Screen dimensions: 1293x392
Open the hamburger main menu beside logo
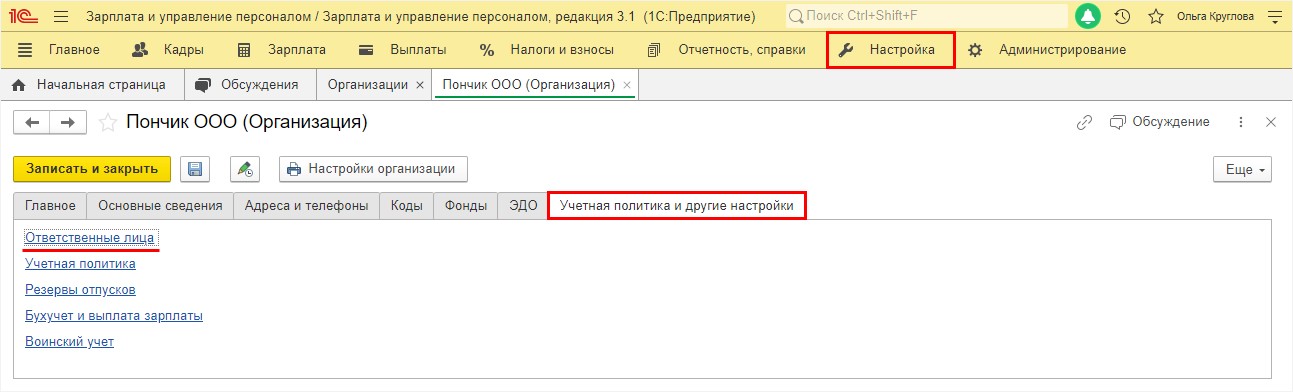(x=60, y=17)
